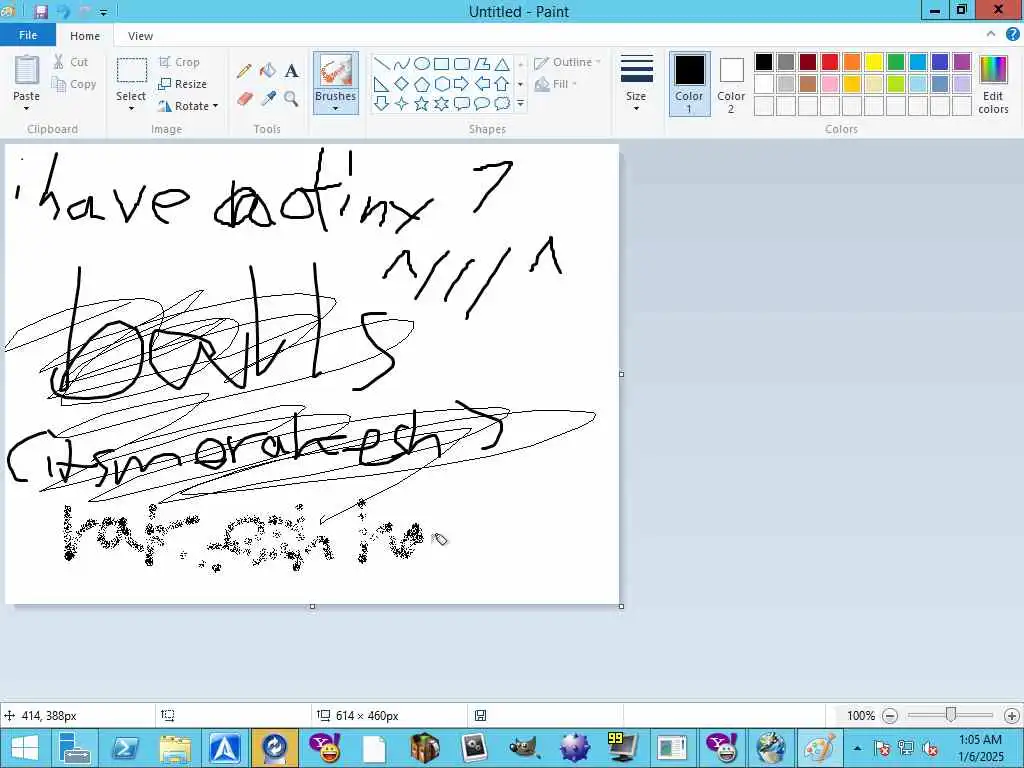The width and height of the screenshot is (1024, 768).
Task: Open the File menu
Action: pos(28,35)
